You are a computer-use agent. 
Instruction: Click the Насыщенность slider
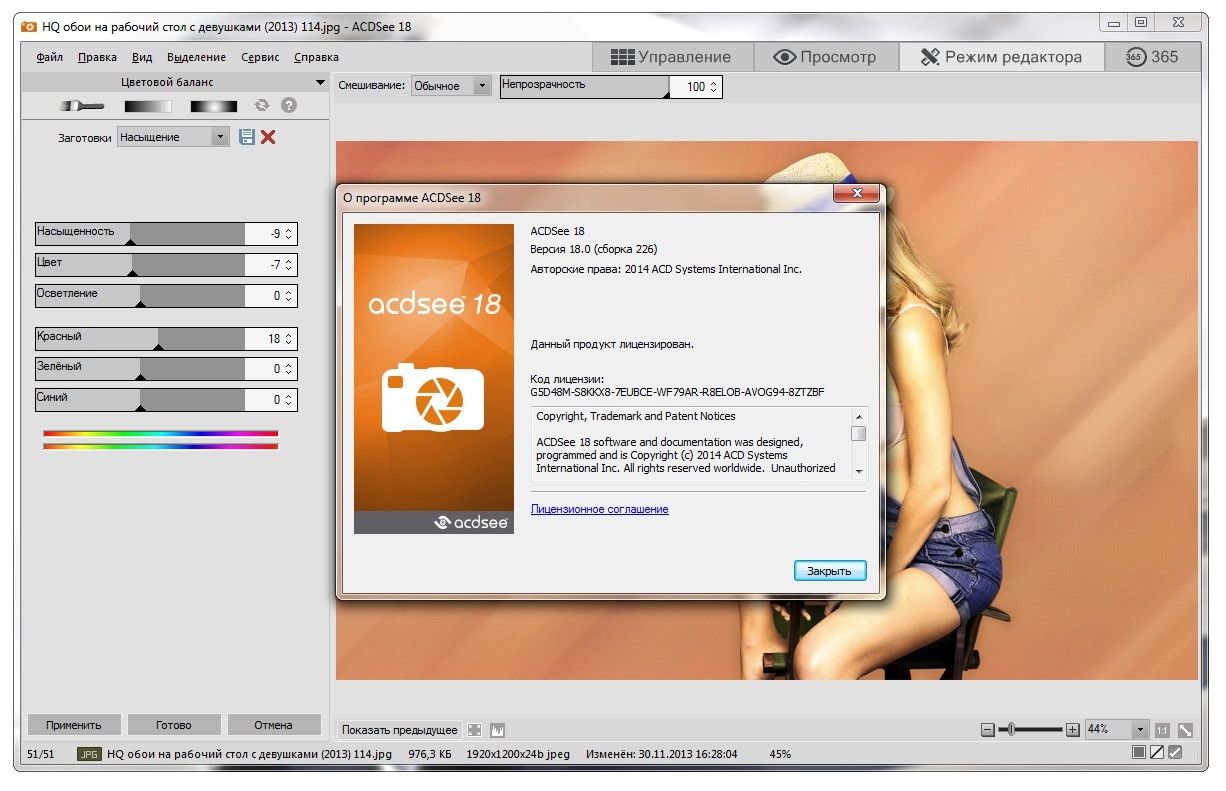coord(140,234)
